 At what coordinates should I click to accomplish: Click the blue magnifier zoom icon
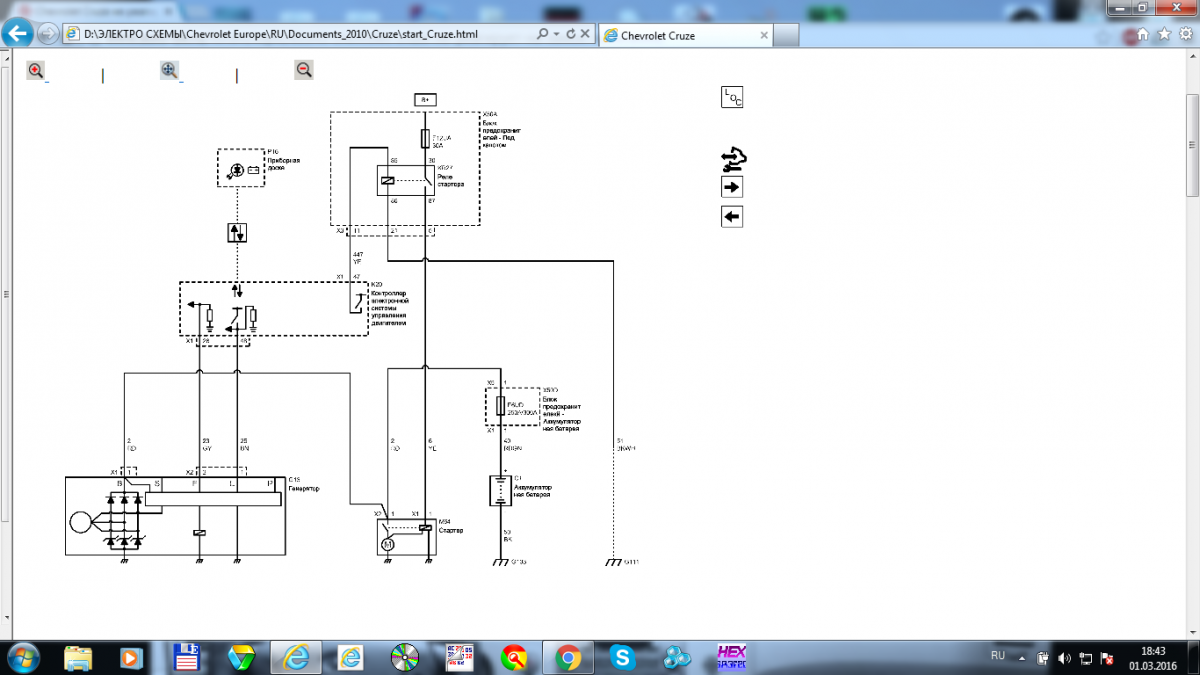(169, 70)
